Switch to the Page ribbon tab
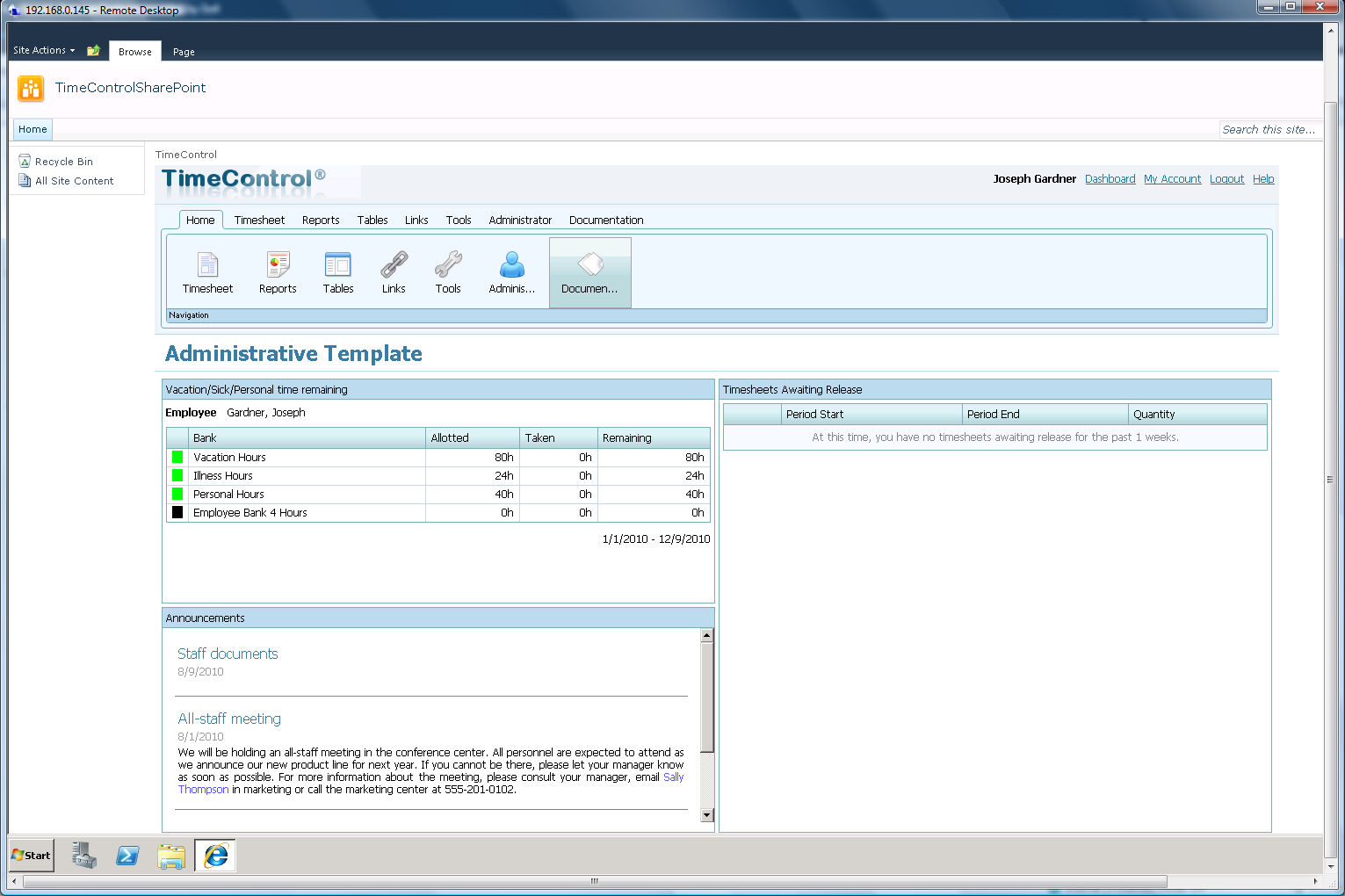Viewport: 1345px width, 896px height. (x=184, y=52)
